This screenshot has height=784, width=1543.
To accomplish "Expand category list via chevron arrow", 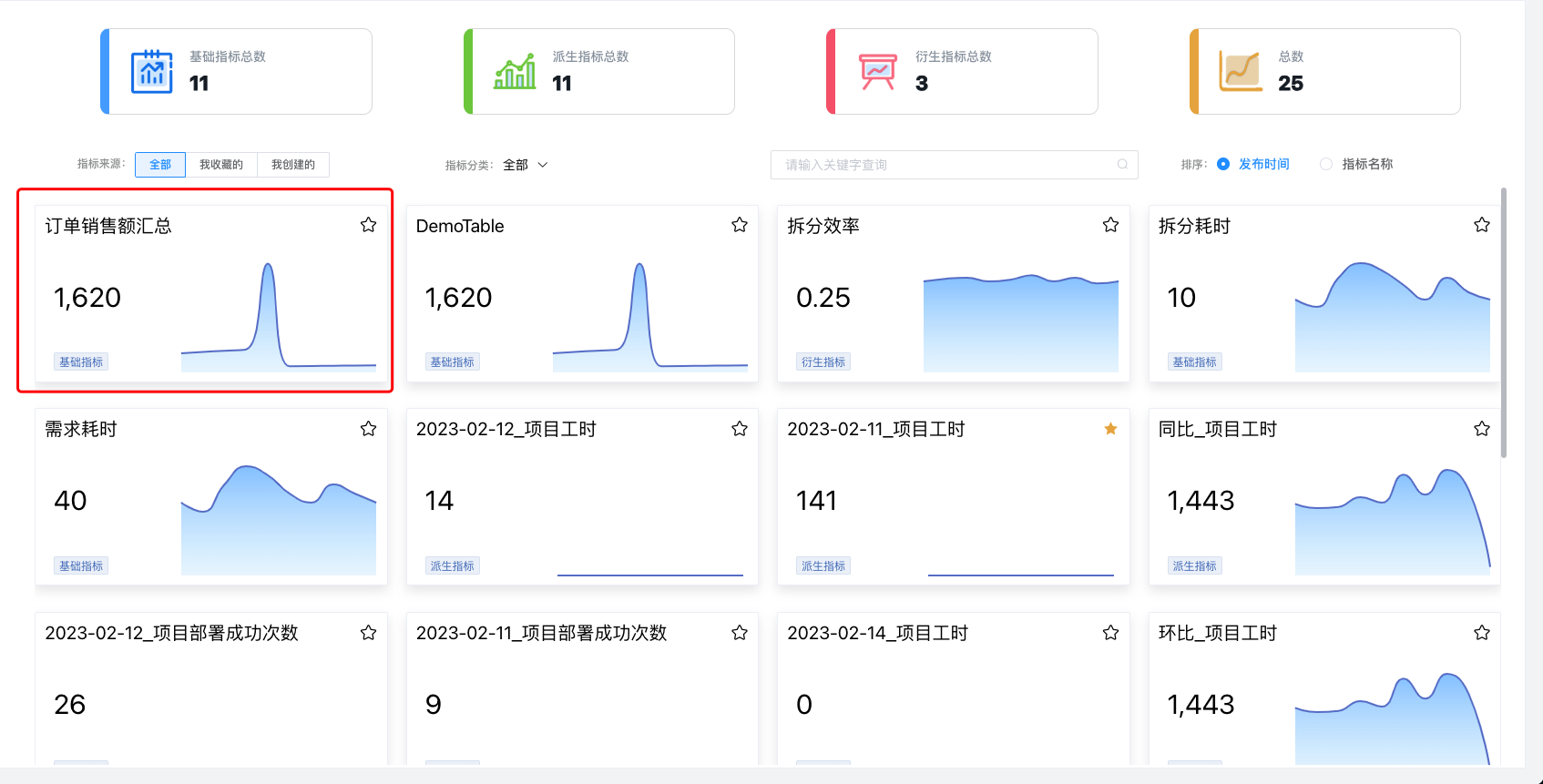I will tap(543, 165).
